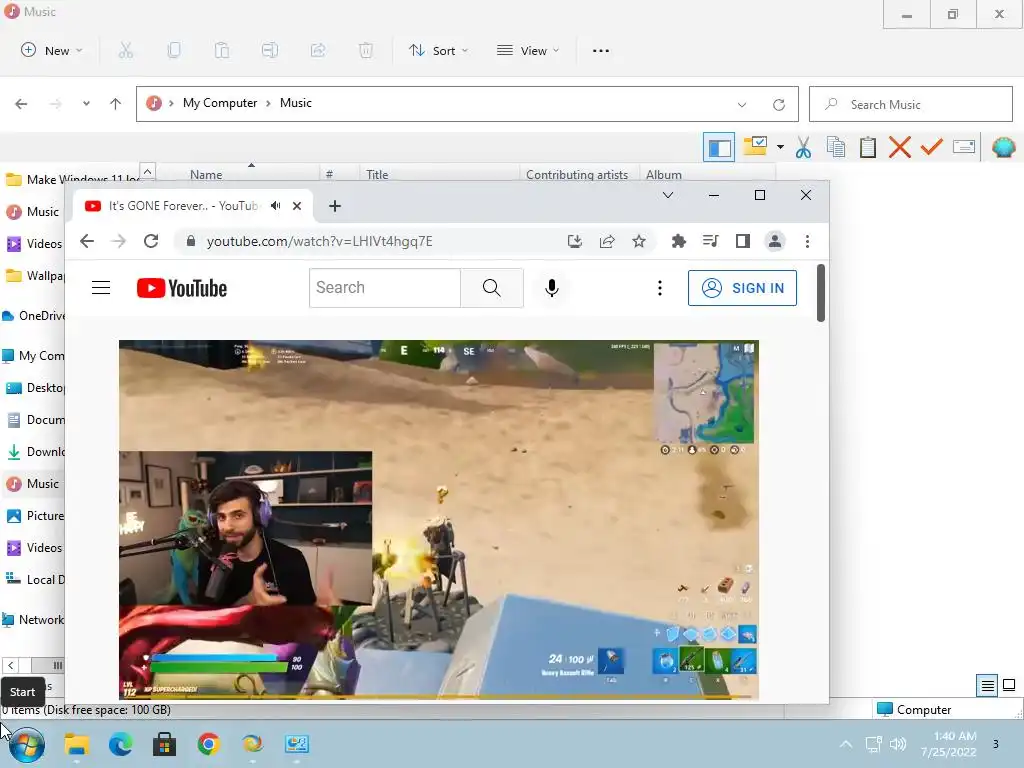Click the Paste icon in Explorer toolbar
This screenshot has height=768, width=1024.
point(222,50)
